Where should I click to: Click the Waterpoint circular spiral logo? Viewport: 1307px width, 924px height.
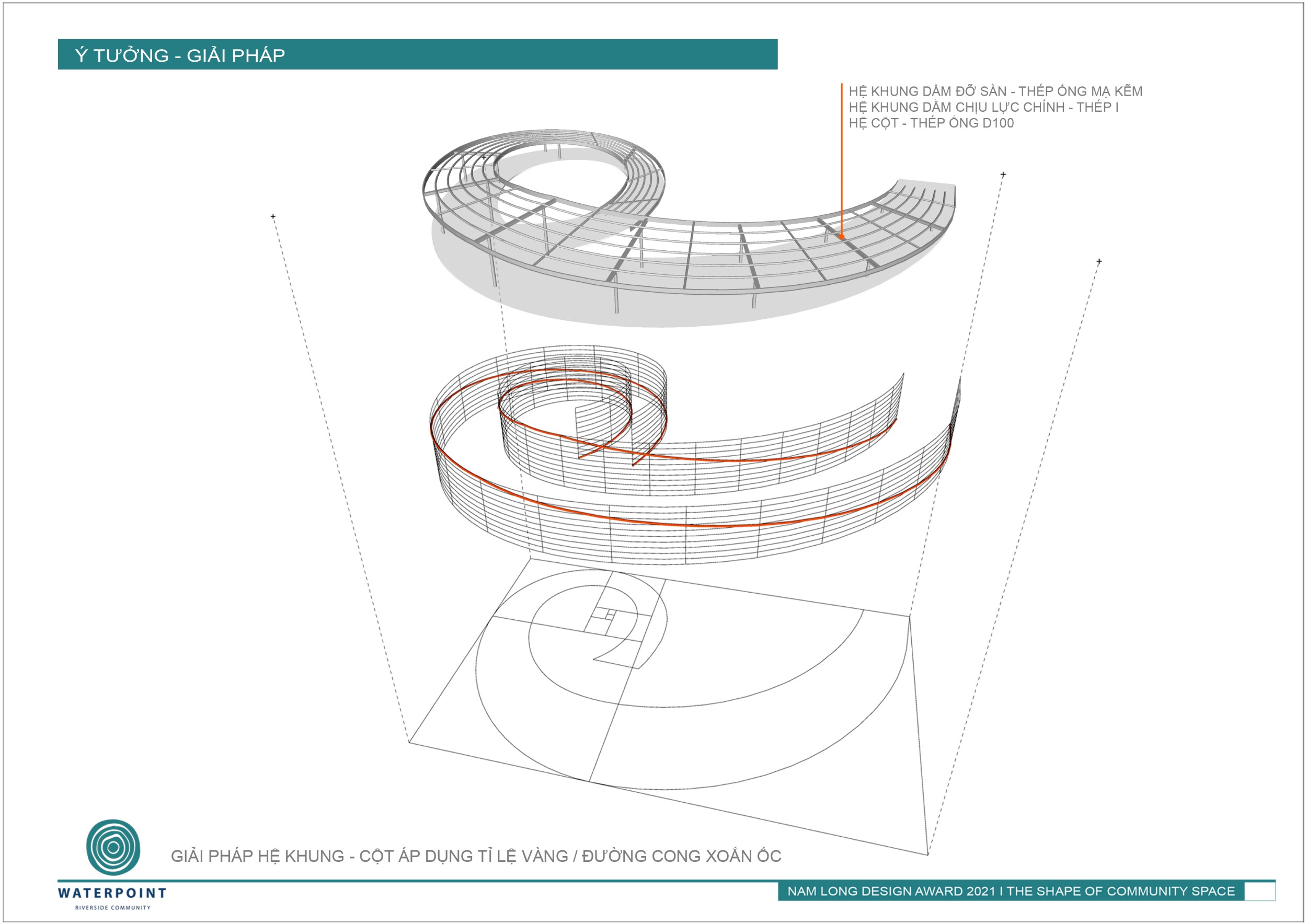point(113,847)
